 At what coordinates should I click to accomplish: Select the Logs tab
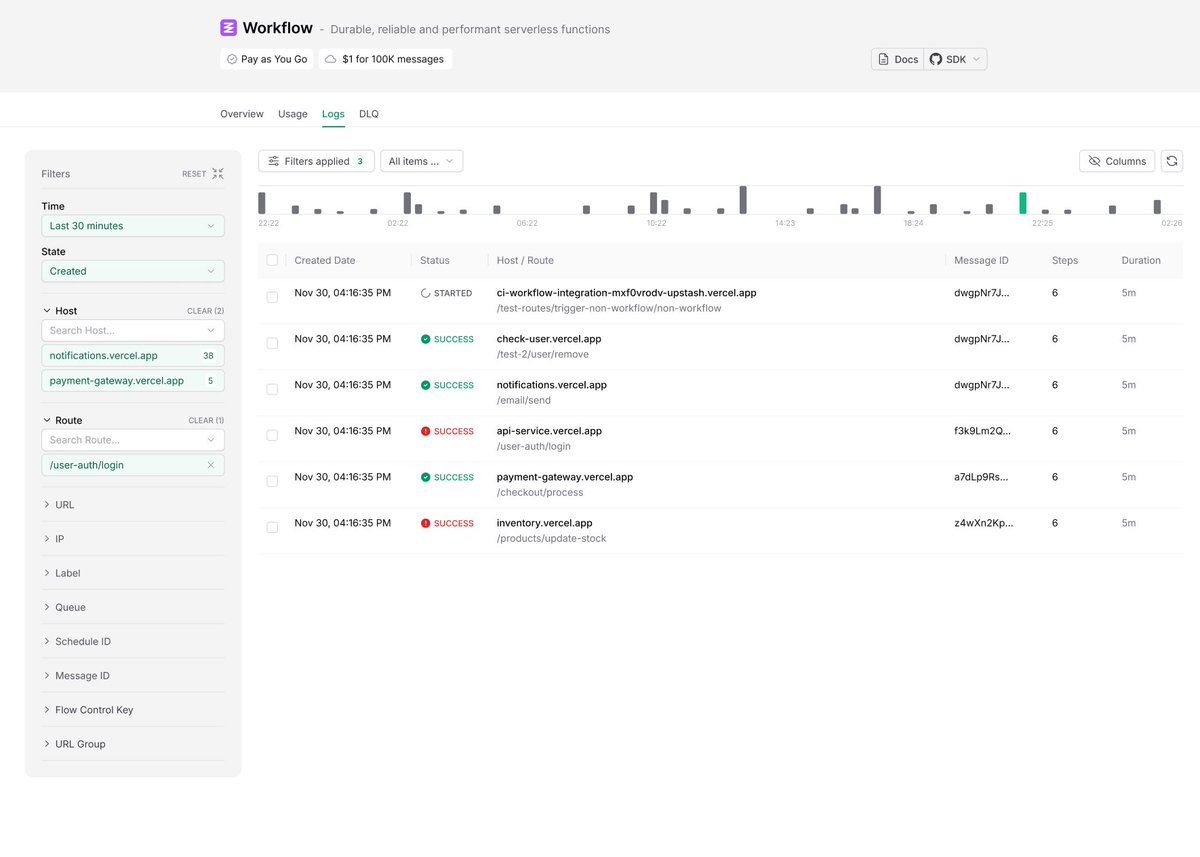pyautogui.click(x=333, y=114)
